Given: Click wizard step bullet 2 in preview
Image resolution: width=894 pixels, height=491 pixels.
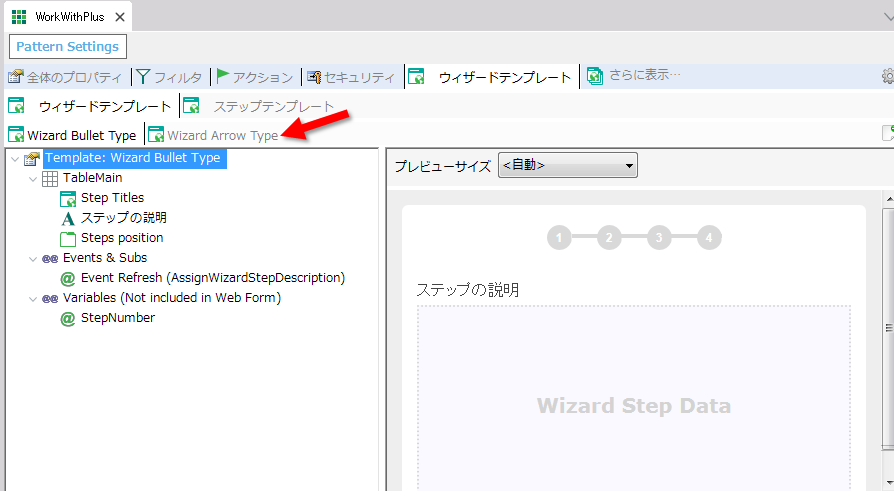Looking at the screenshot, I should coord(609,237).
